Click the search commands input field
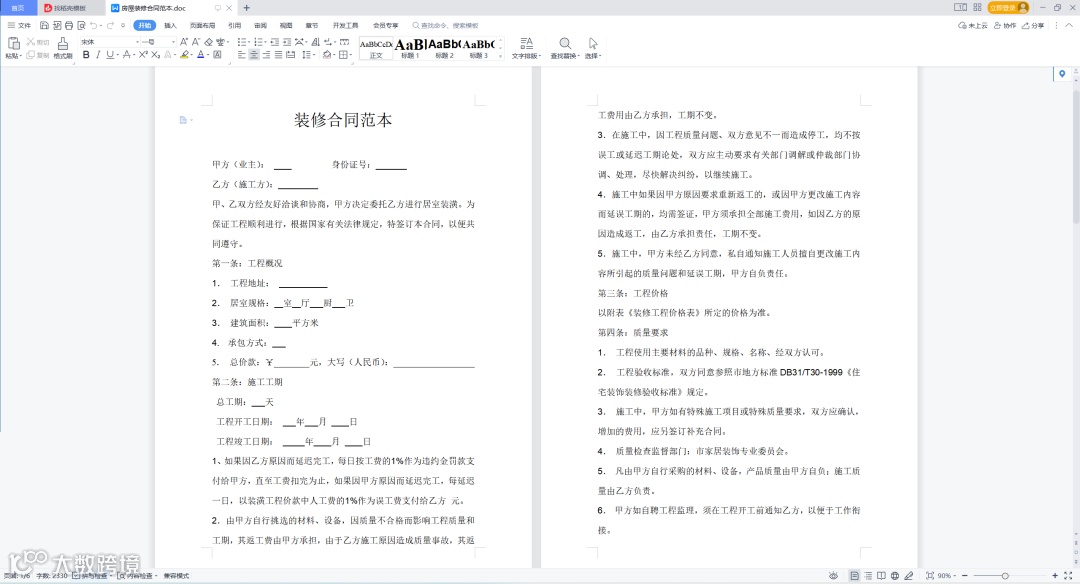 point(446,25)
